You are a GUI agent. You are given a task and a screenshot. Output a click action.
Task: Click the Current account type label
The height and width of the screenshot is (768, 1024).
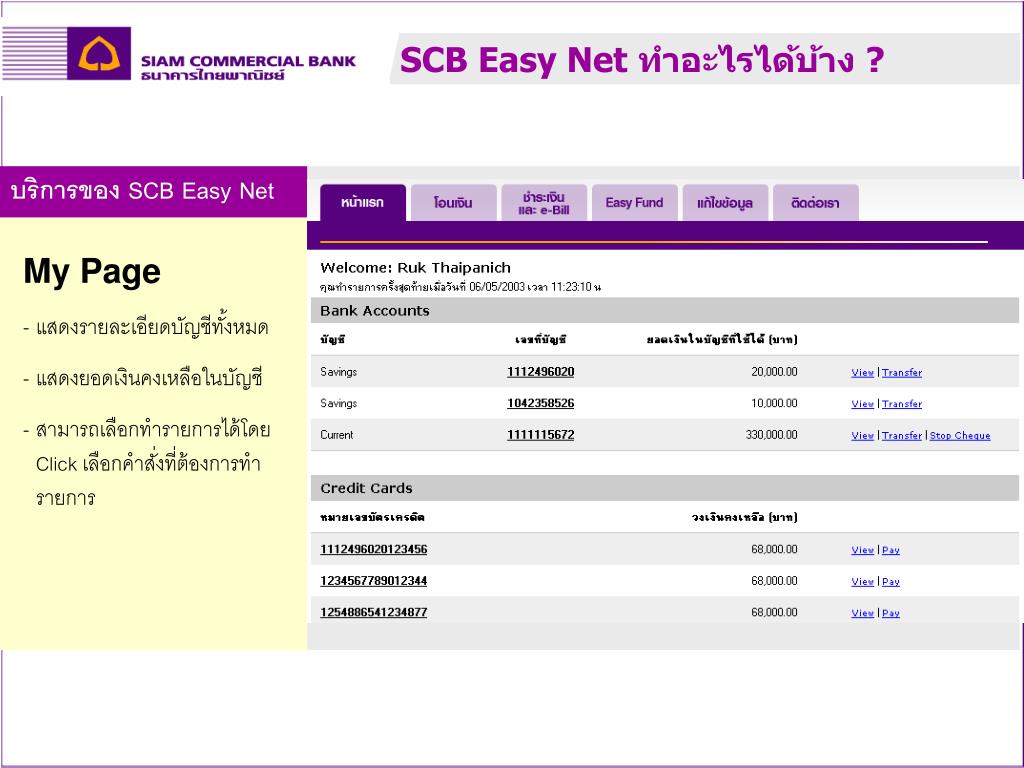coord(336,434)
